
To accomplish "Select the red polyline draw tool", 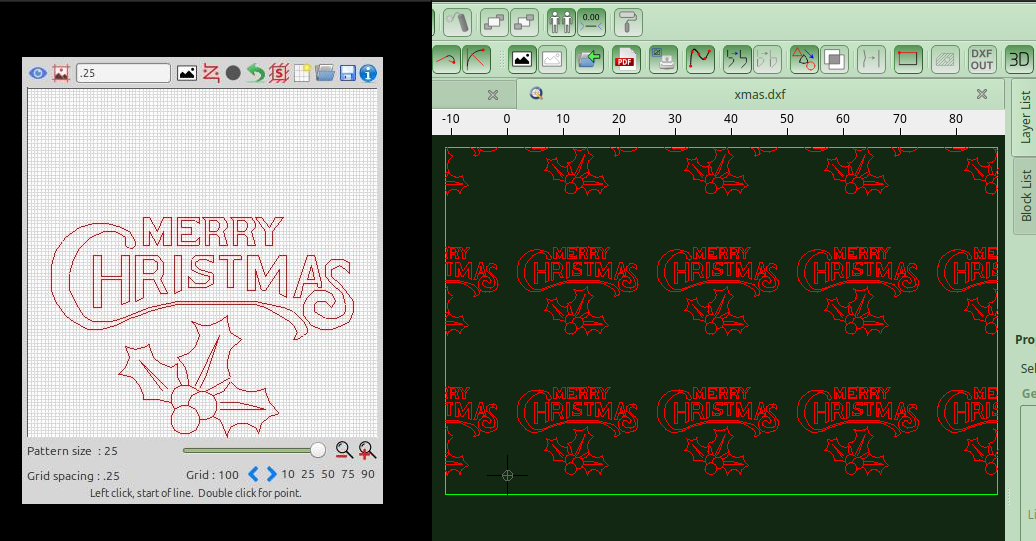I will point(211,73).
